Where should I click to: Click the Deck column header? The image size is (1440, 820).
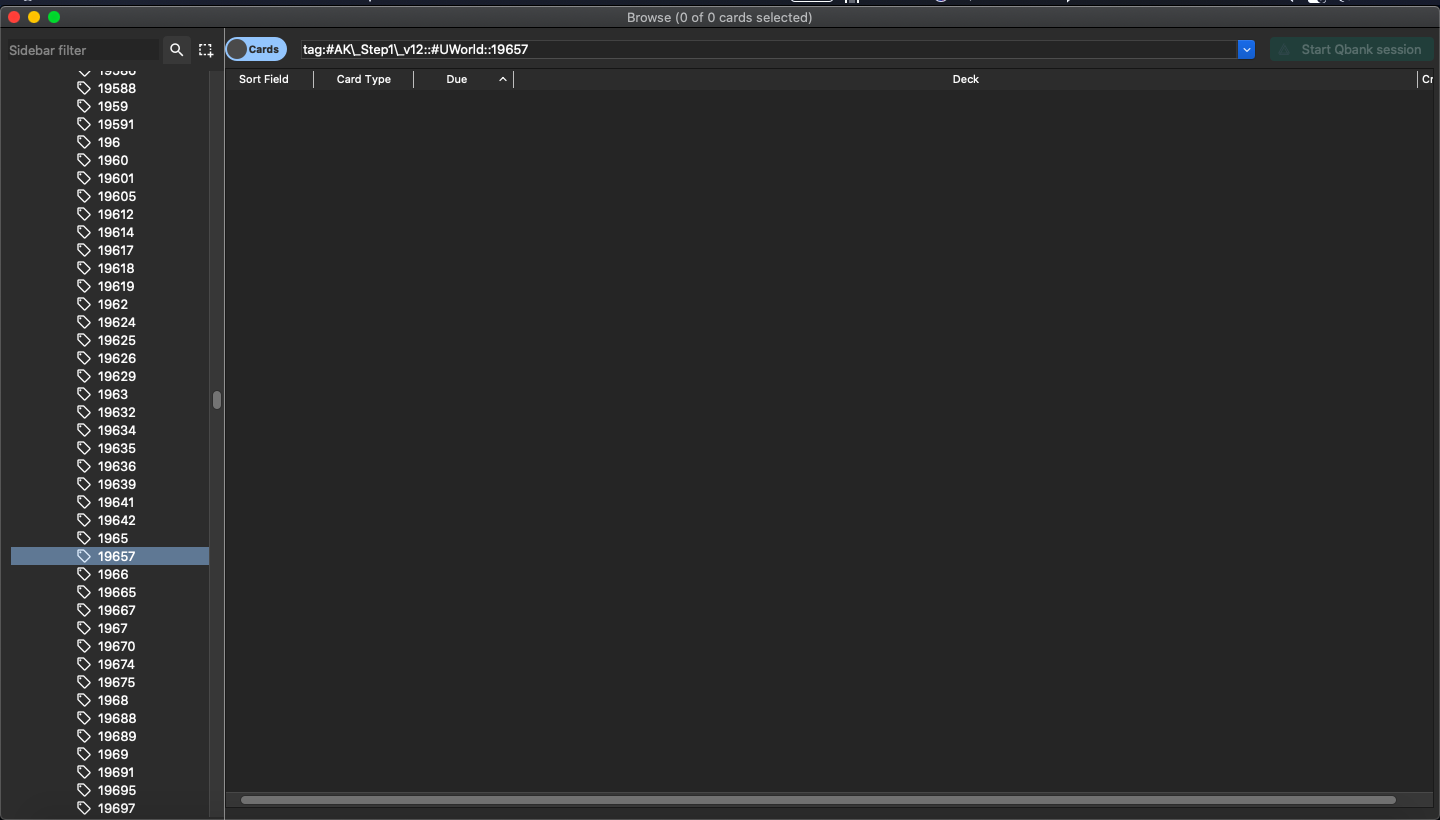pos(965,79)
